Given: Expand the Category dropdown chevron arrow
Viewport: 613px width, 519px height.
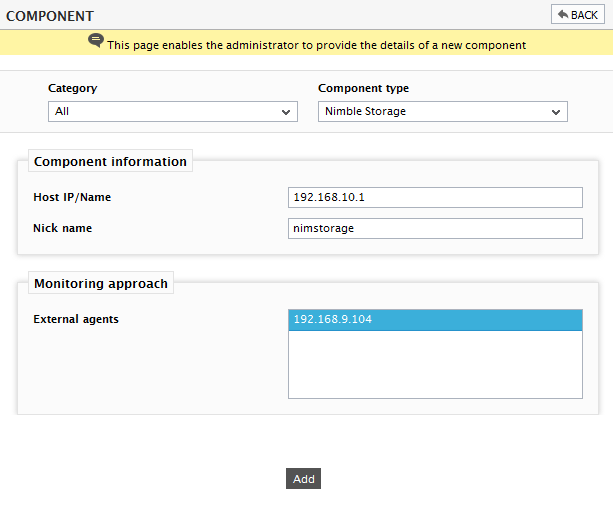Looking at the screenshot, I should point(286,112).
